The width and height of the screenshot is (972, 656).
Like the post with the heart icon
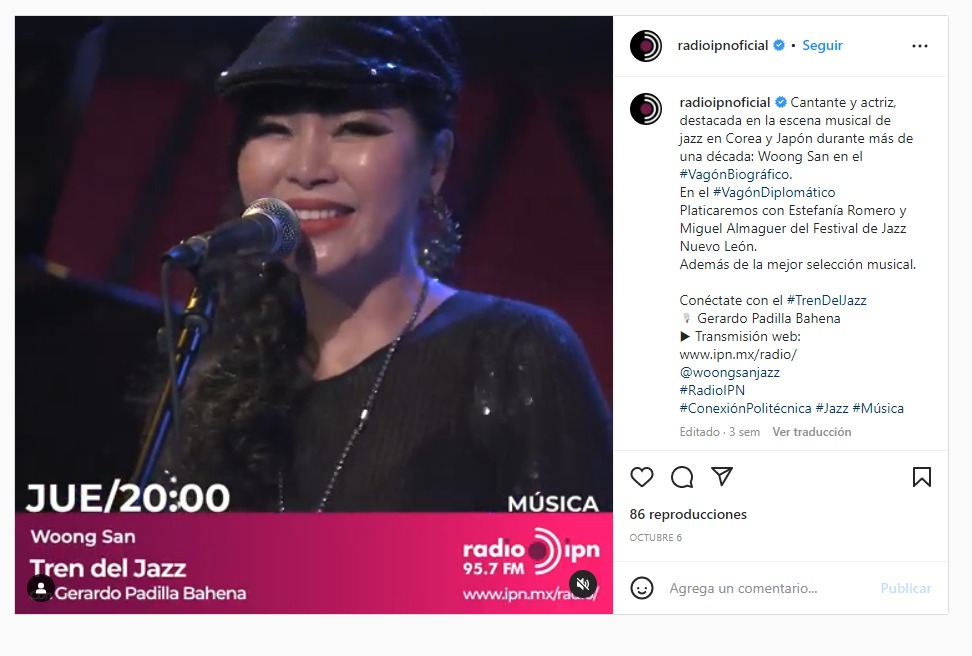642,477
